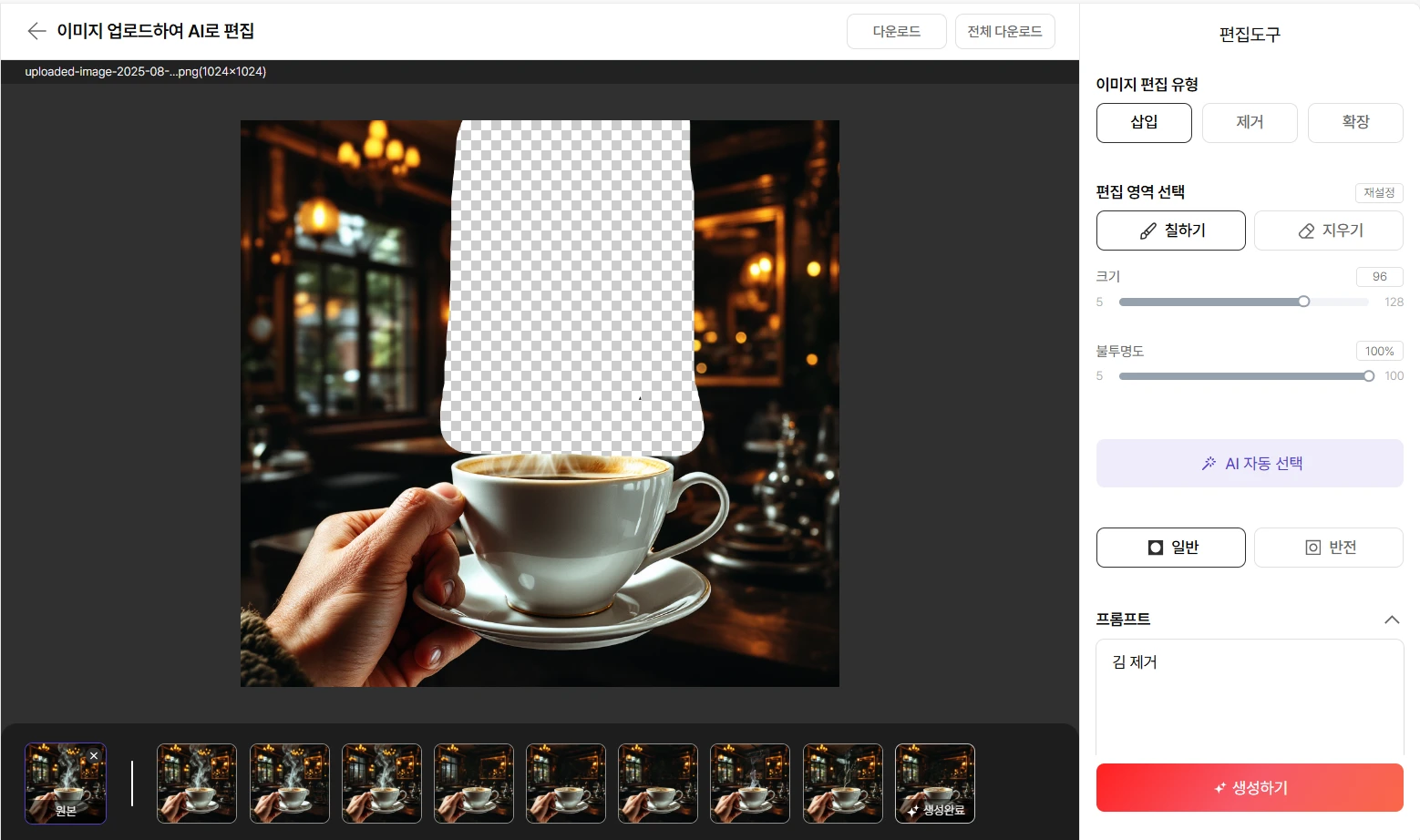The height and width of the screenshot is (840, 1420).
Task: Click the 다운로드 button
Action: pos(896,32)
